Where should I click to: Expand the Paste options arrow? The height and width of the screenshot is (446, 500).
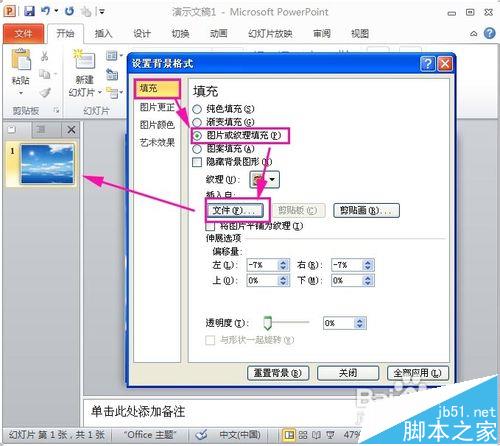pos(21,93)
